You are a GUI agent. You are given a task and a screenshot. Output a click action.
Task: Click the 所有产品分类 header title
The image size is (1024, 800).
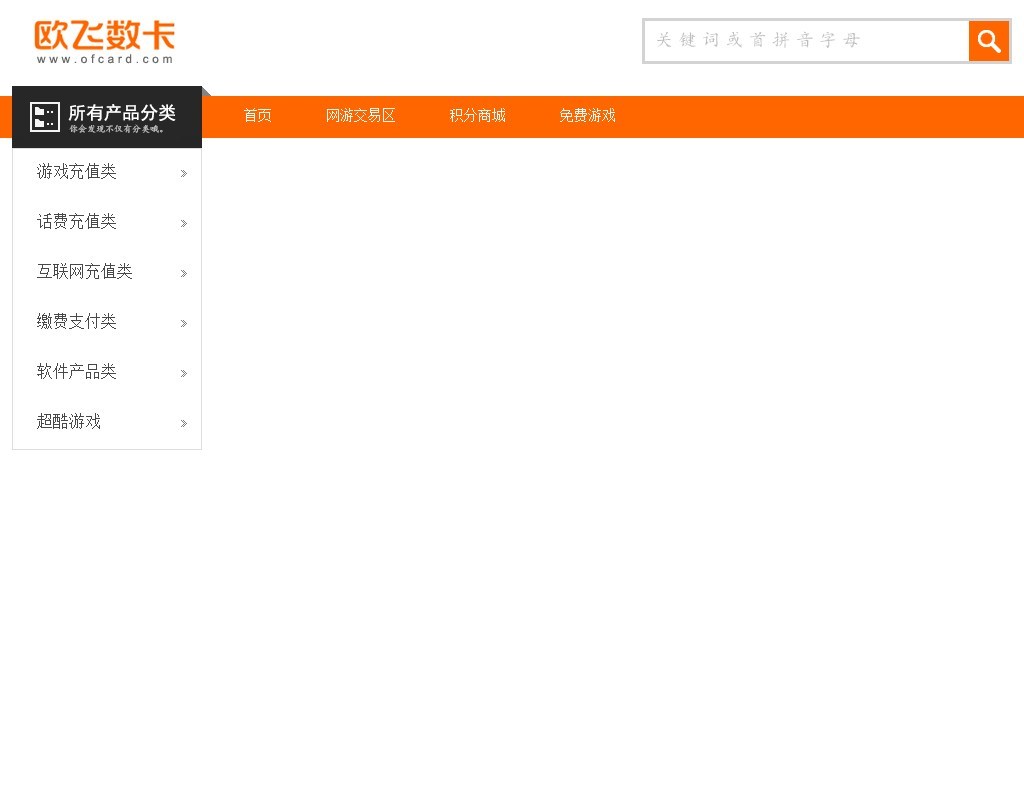121,113
